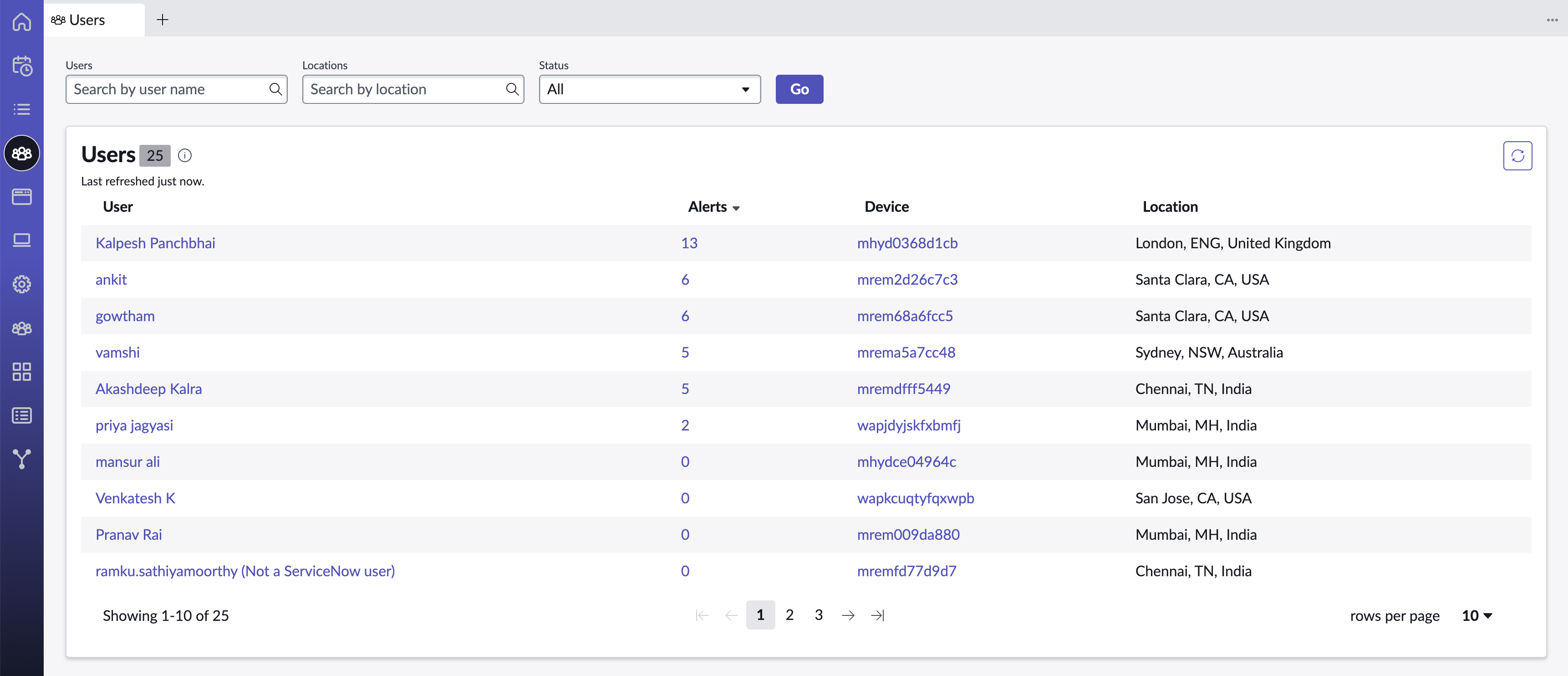Jump to the last page arrow
Viewport: 1568px width, 676px height.
pyautogui.click(x=877, y=616)
